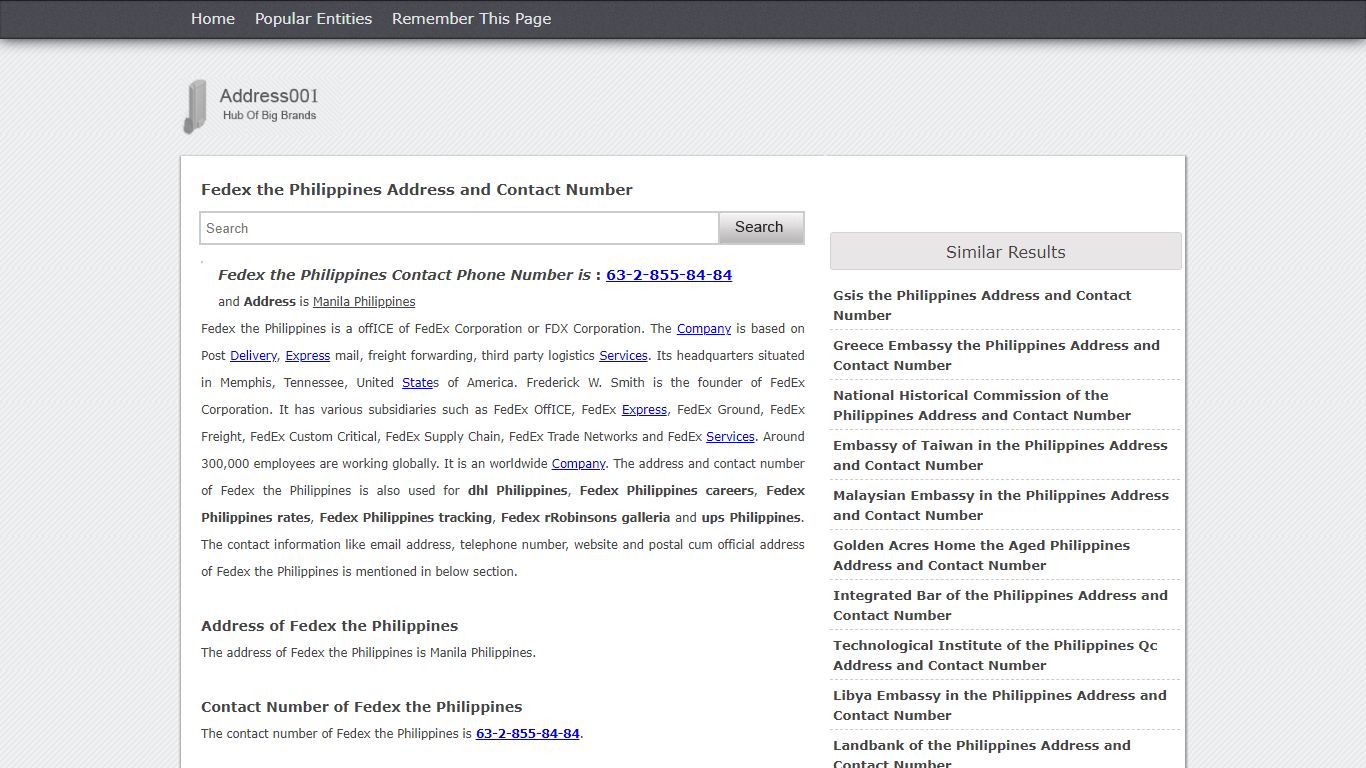Click the contact number link in bottom section

(528, 734)
